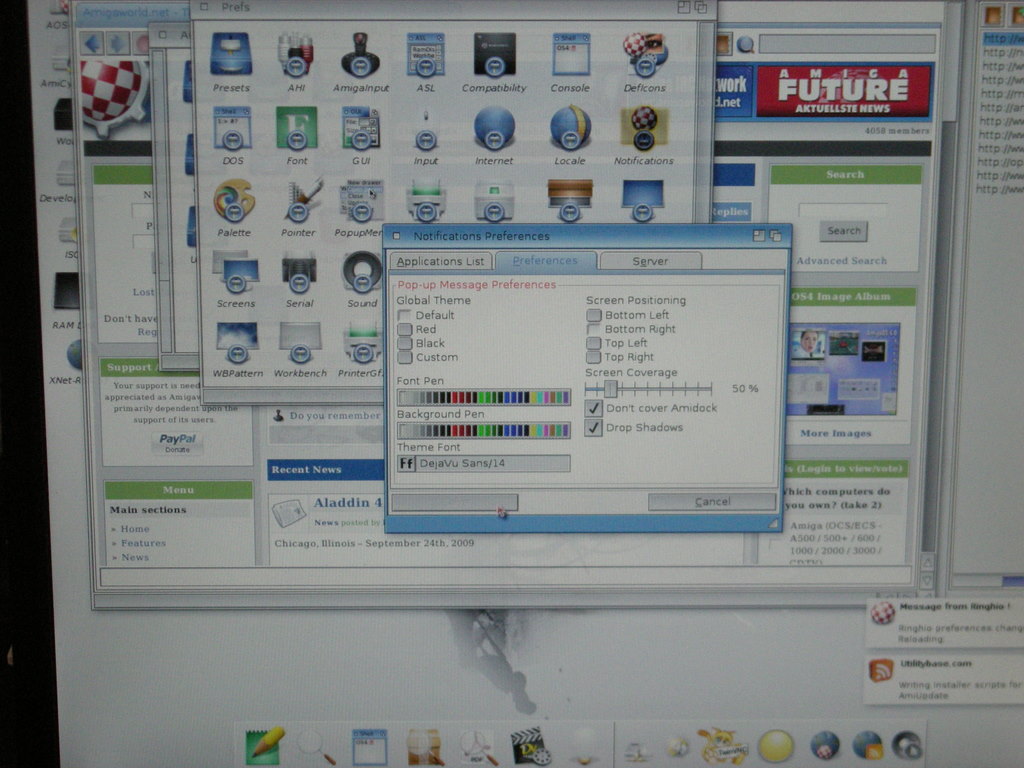
Task: Switch to the Server tab
Action: click(x=650, y=261)
